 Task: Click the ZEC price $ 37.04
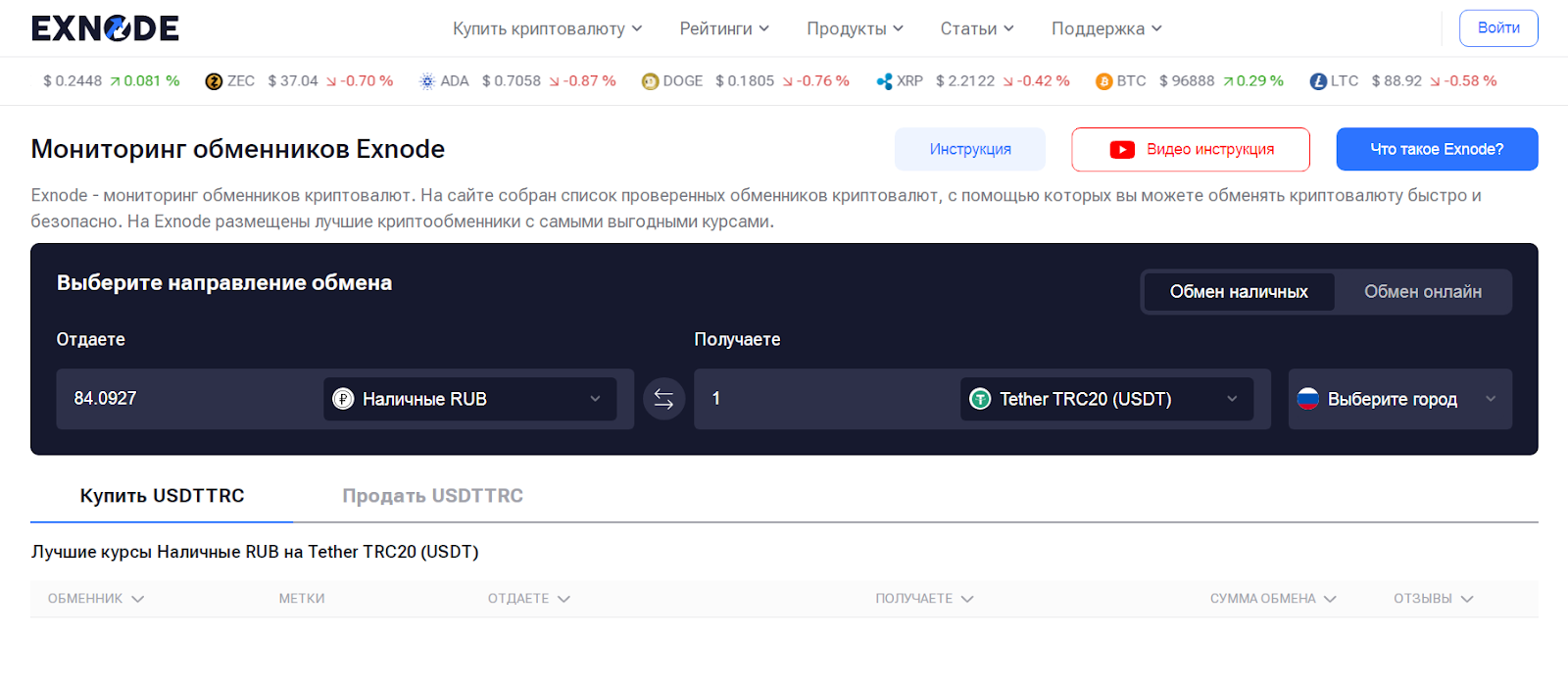[293, 81]
